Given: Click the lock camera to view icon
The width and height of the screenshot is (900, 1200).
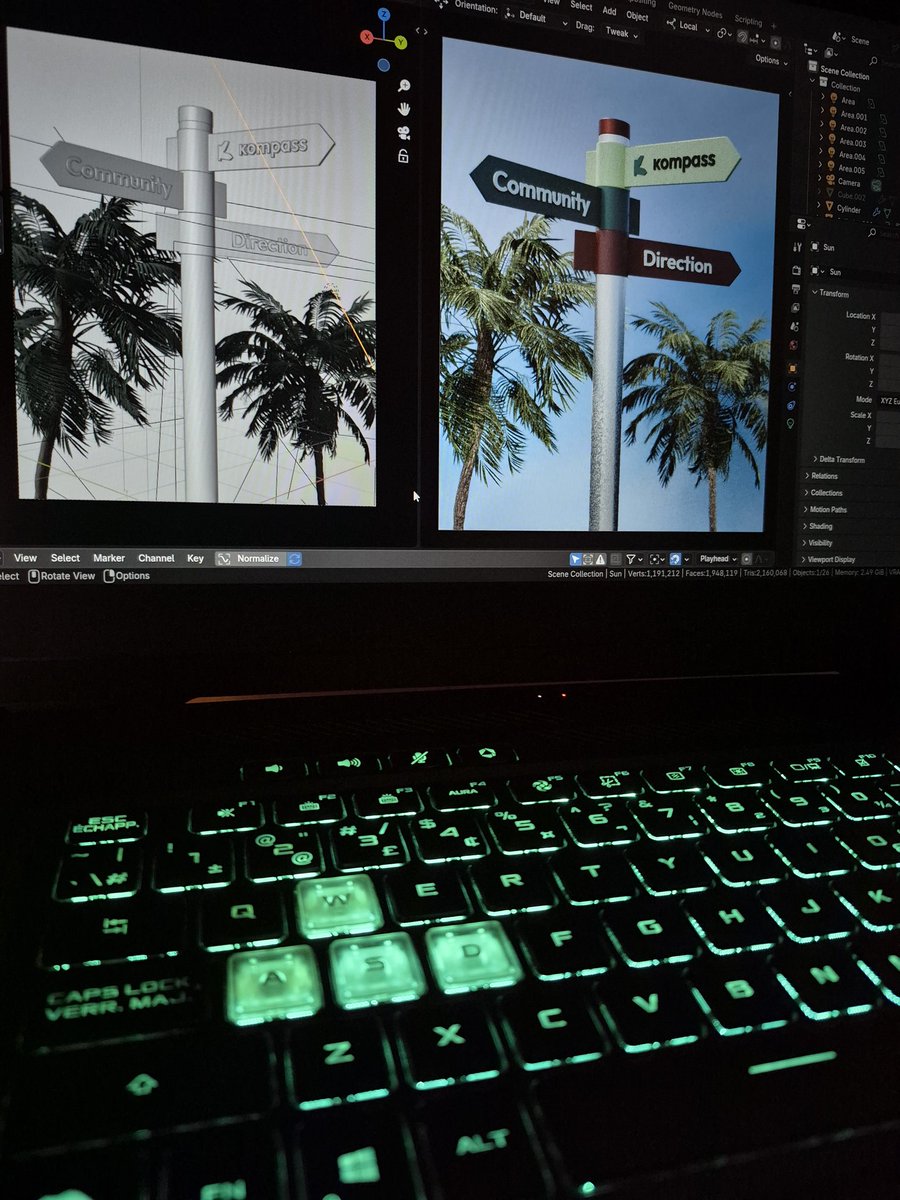Looking at the screenshot, I should click(x=403, y=156).
